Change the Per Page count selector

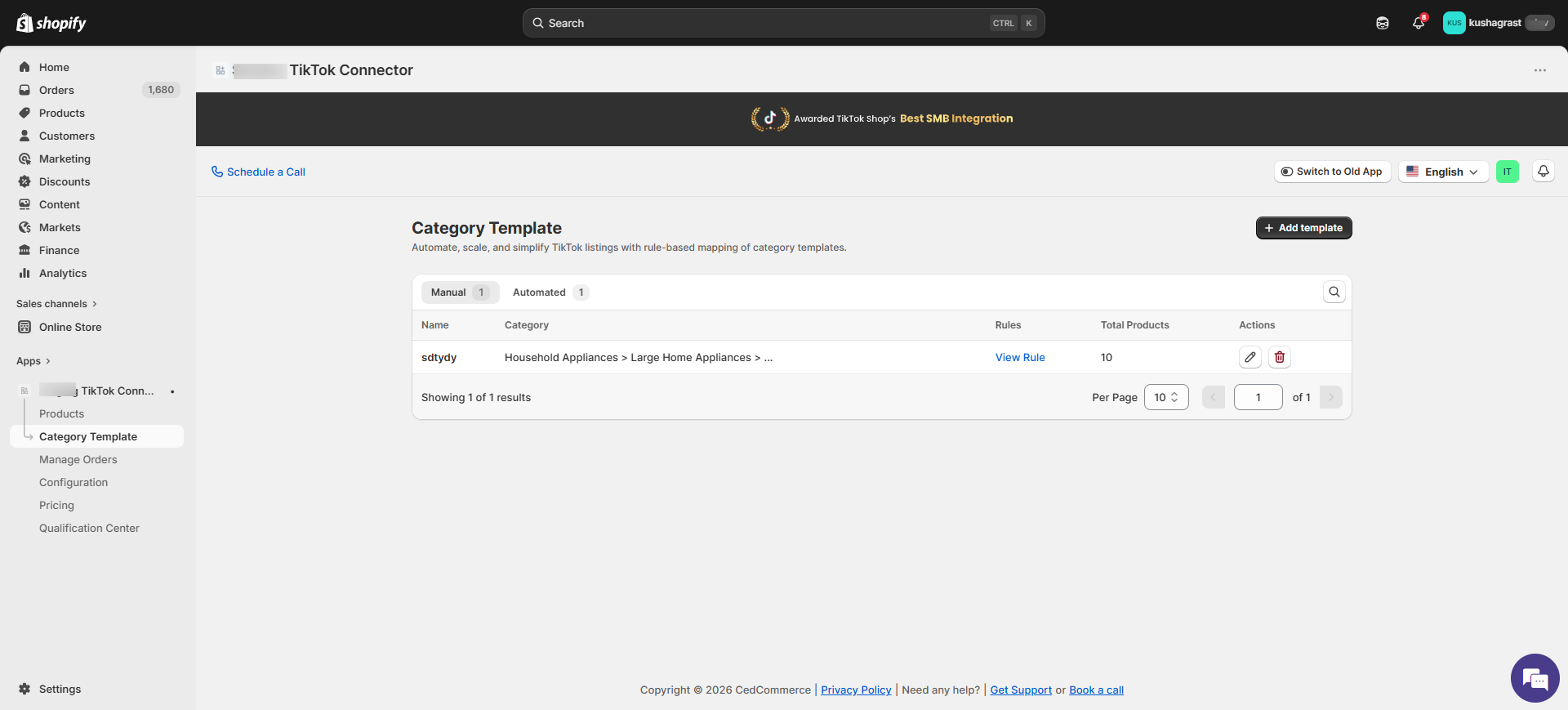1165,397
